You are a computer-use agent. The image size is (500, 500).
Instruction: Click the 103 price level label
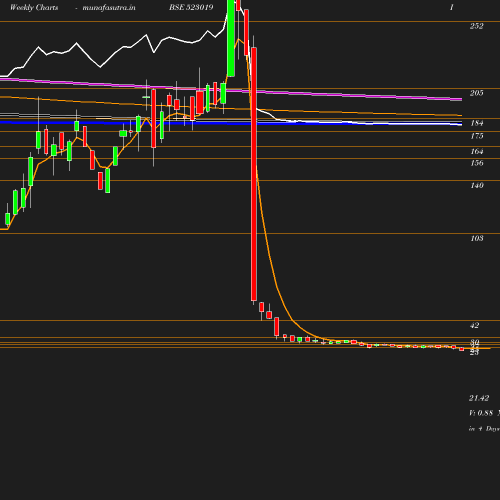point(477,238)
